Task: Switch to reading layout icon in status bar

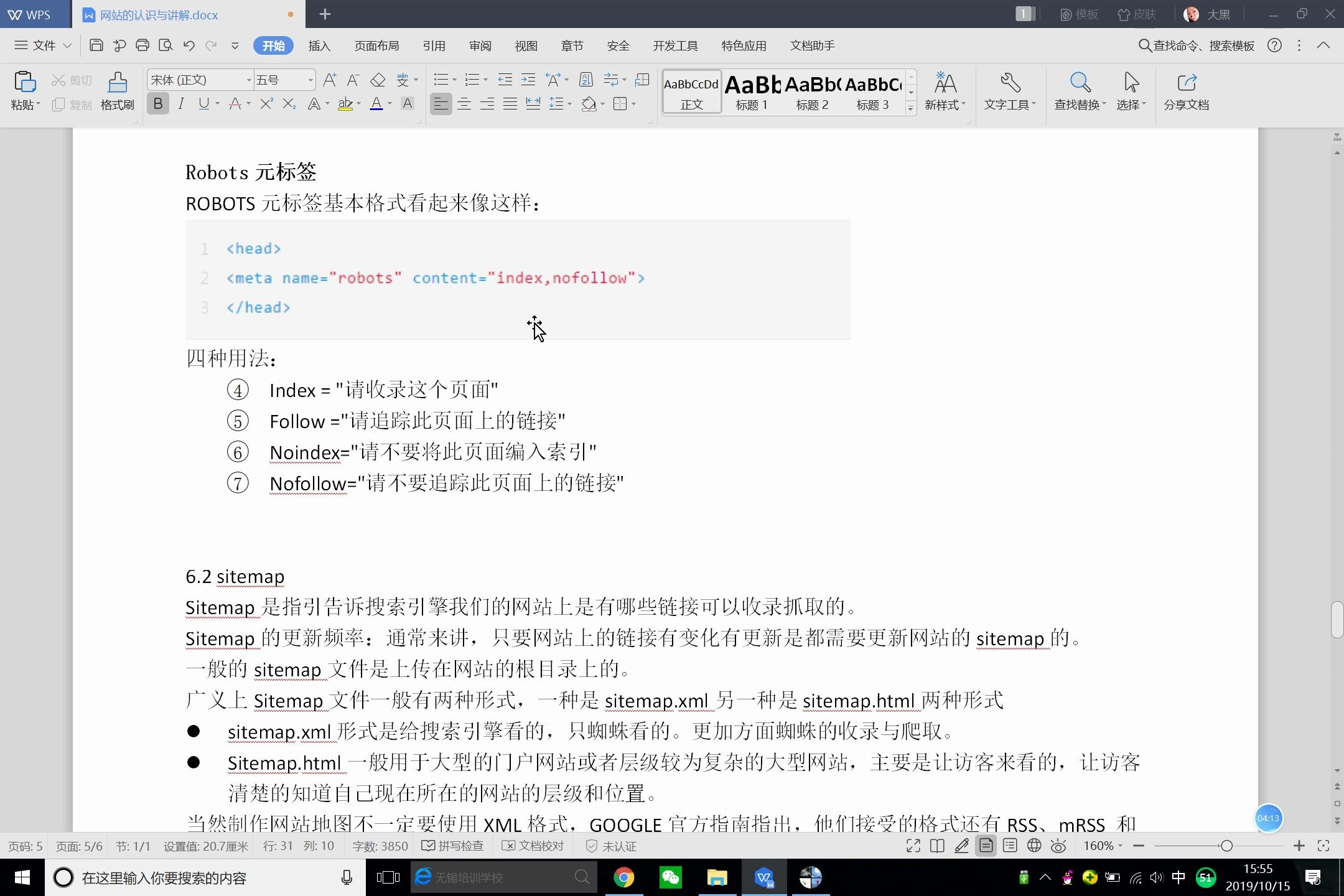Action: coord(937,846)
